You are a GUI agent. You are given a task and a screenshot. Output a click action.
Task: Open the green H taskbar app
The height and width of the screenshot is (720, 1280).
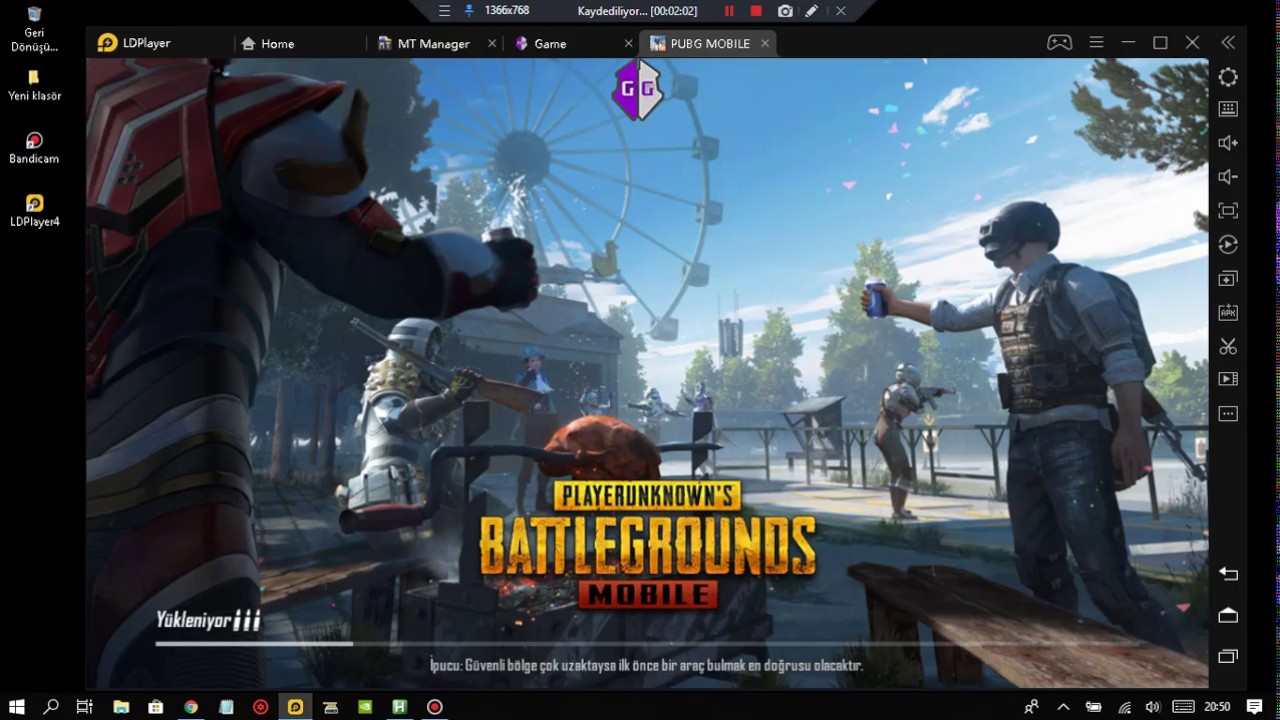pyautogui.click(x=400, y=707)
